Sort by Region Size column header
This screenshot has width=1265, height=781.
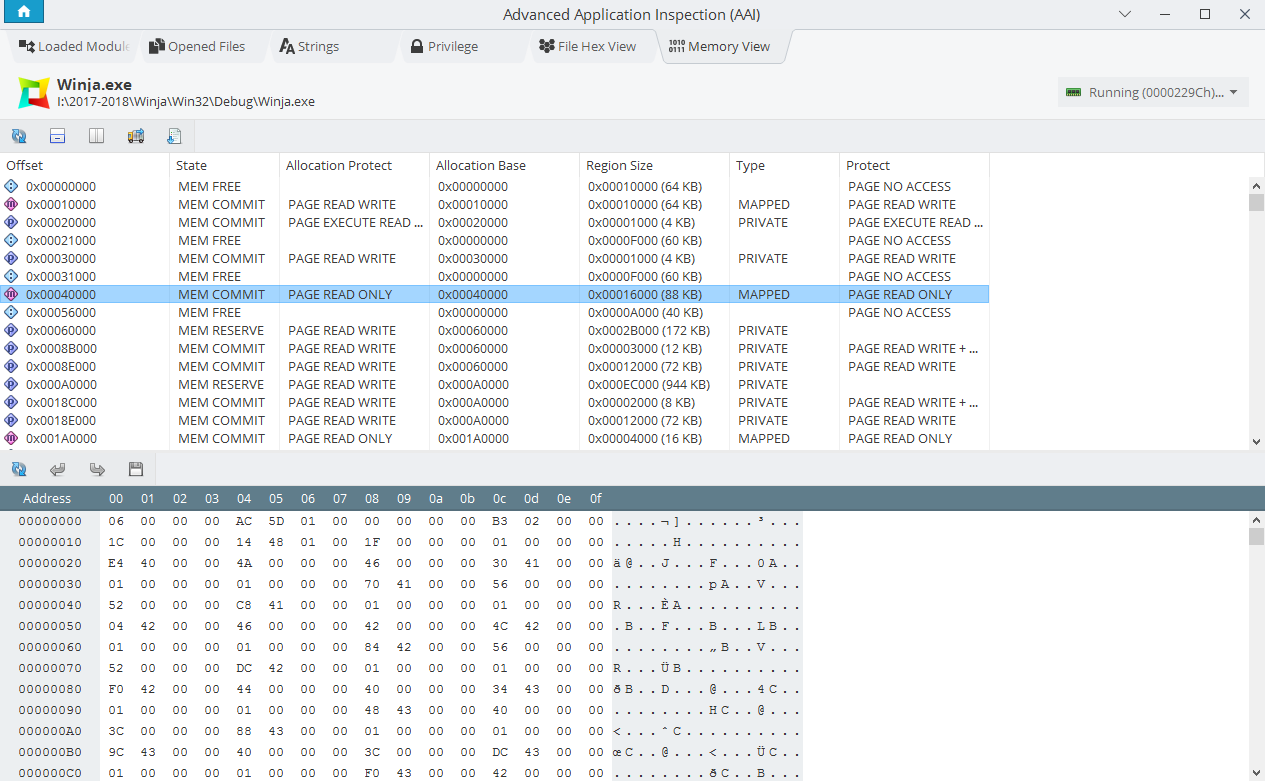click(620, 166)
